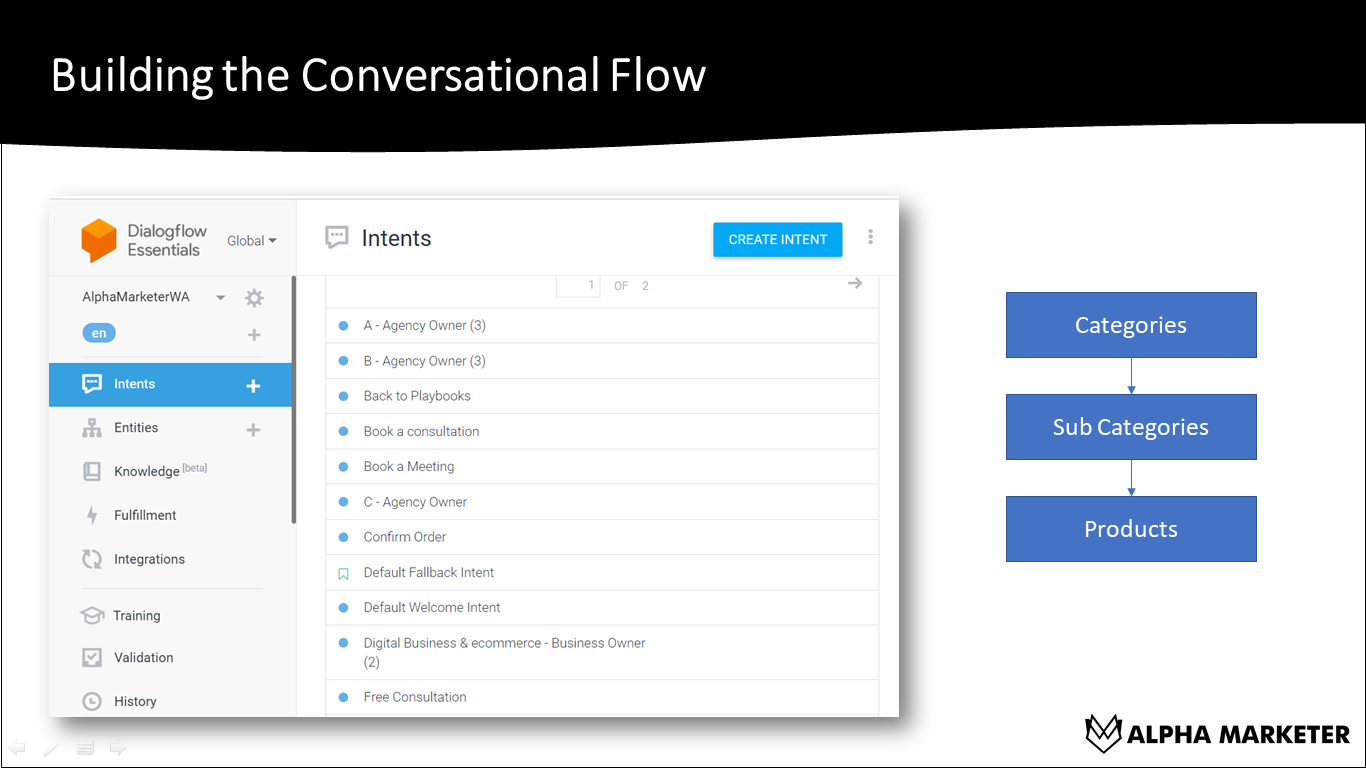Open the Training menu item
The height and width of the screenshot is (768, 1366).
[x=136, y=616]
